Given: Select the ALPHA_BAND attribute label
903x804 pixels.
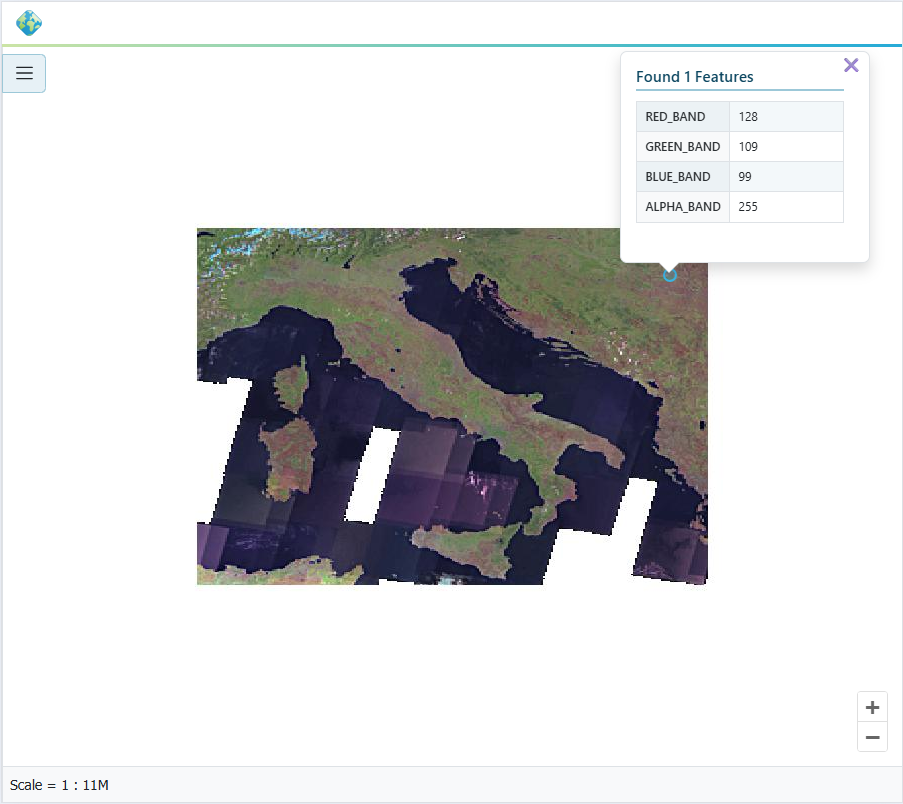Looking at the screenshot, I should pyautogui.click(x=682, y=207).
